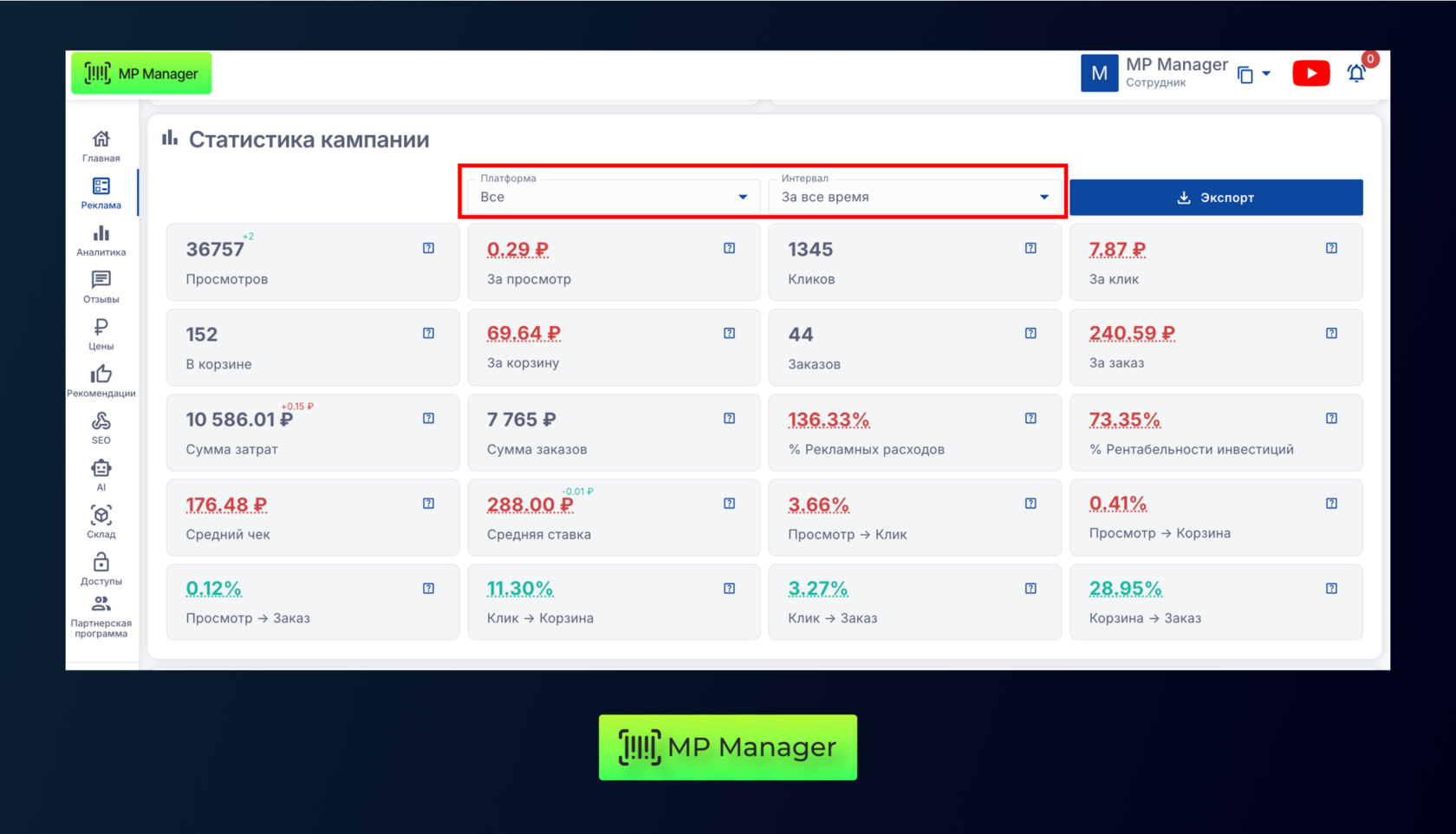Switch to Главная in the sidebar
The height and width of the screenshot is (834, 1456).
coord(101,146)
